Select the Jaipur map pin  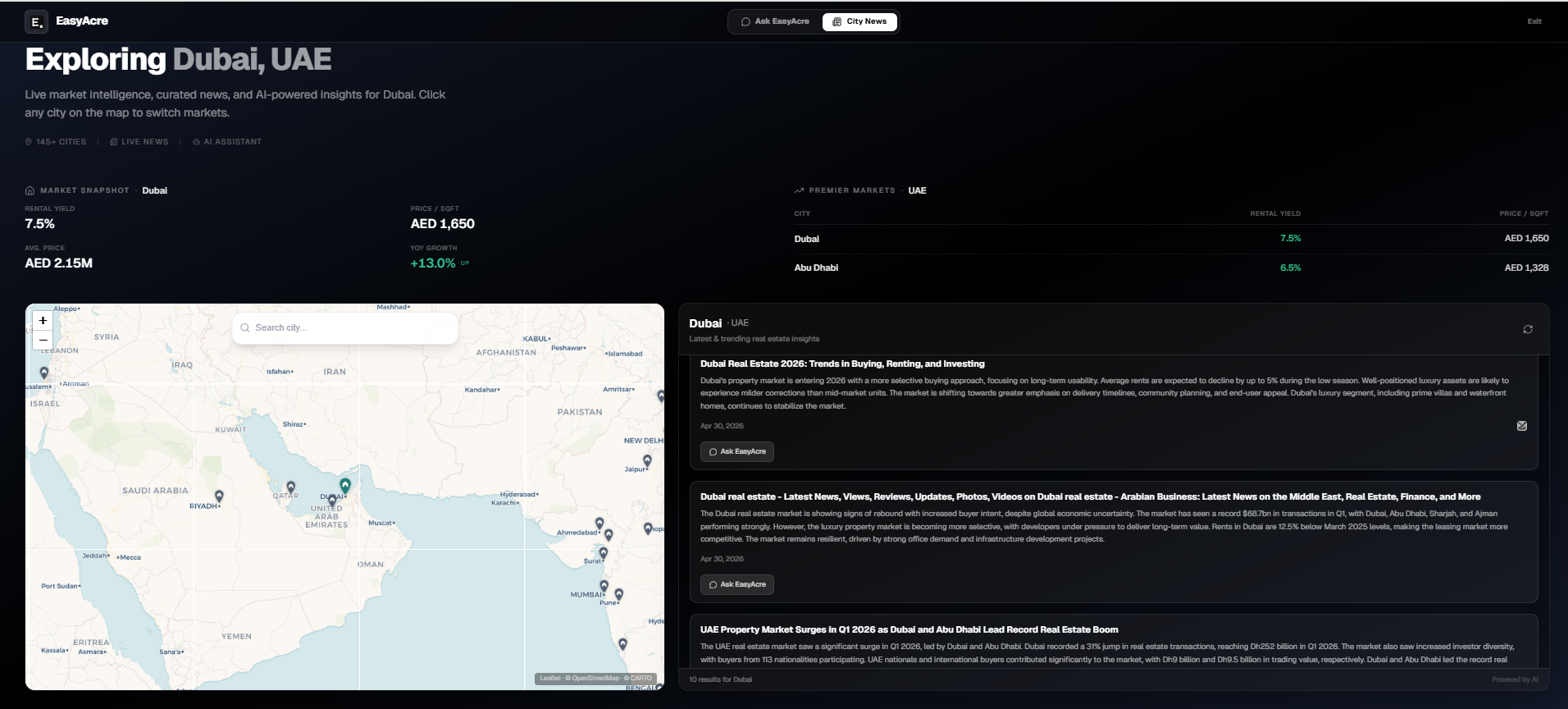[647, 461]
